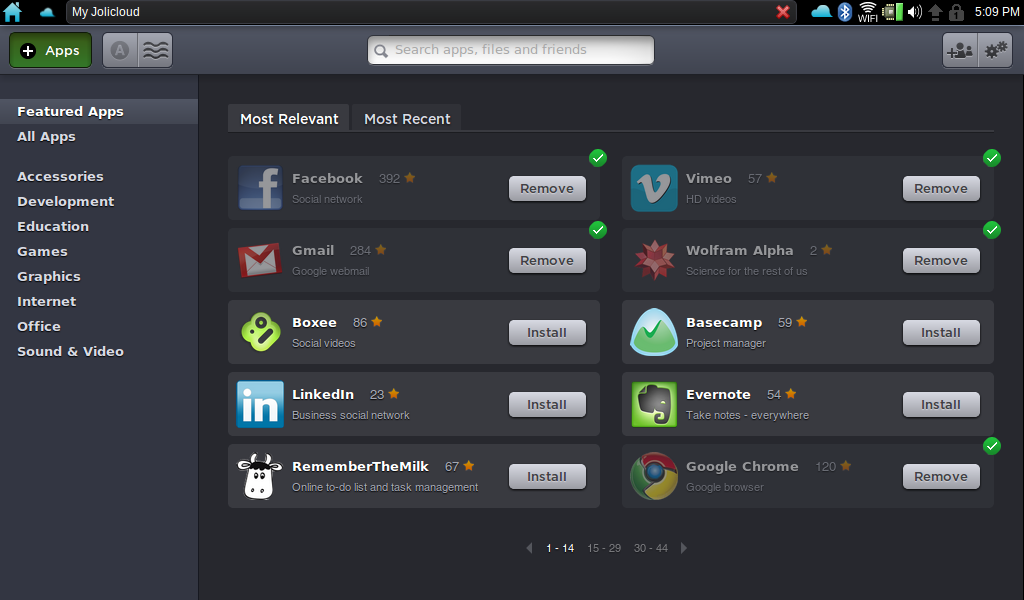Click the Wolfram Alpha installed checkmark badge

[991, 230]
